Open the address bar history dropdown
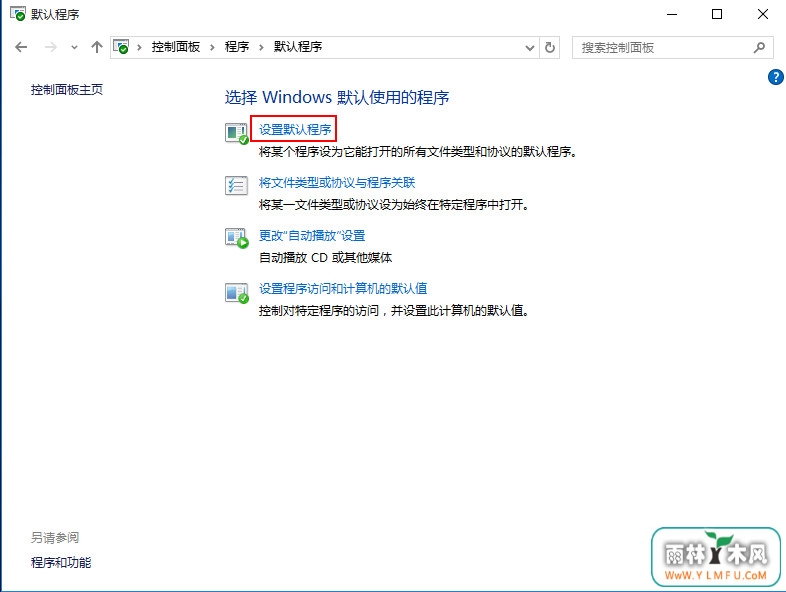Viewport: 786px width, 592px height. coord(529,48)
